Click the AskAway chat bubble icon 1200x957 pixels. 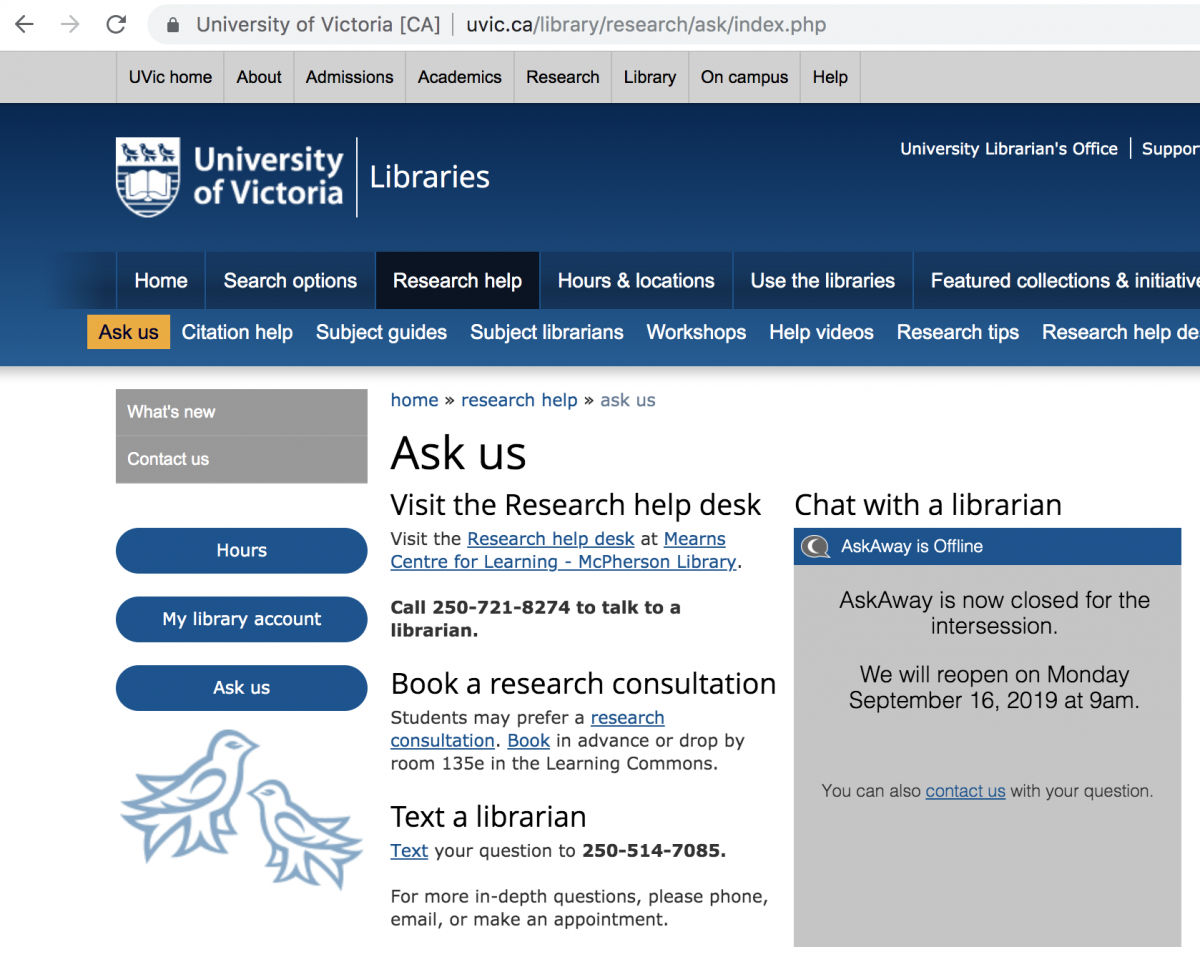click(x=816, y=546)
